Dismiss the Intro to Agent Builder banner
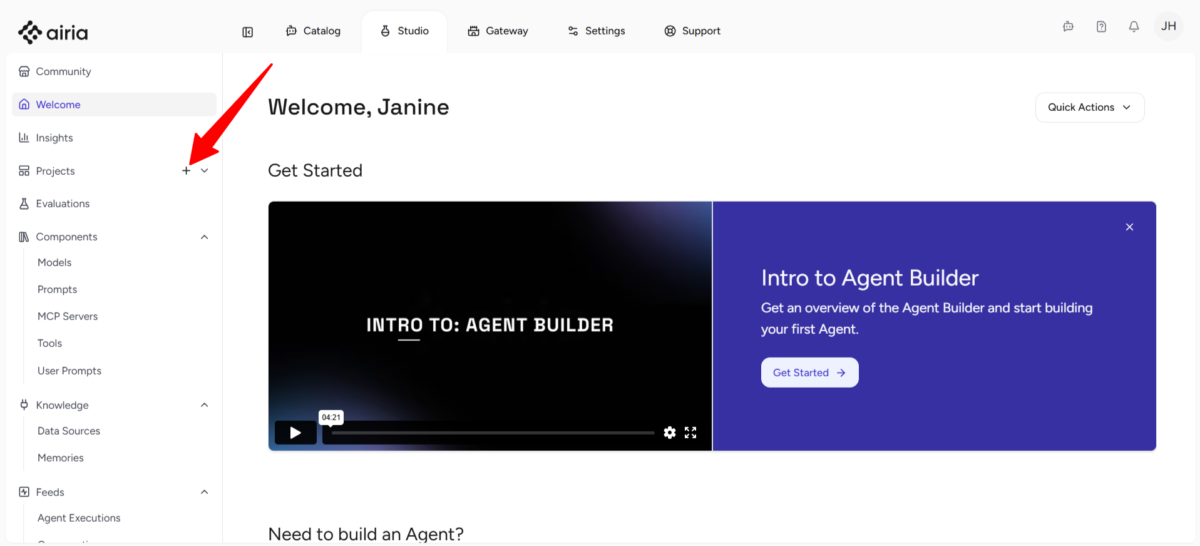The width and height of the screenshot is (1200, 546). tap(1129, 227)
